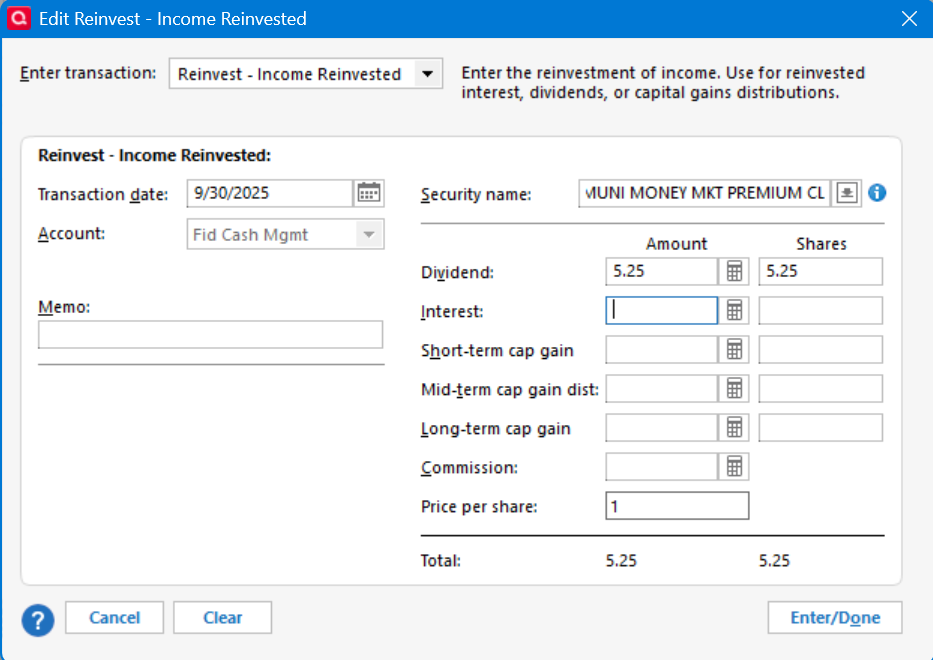Open calculator for Dividend amount
Image resolution: width=933 pixels, height=660 pixels.
pos(734,271)
